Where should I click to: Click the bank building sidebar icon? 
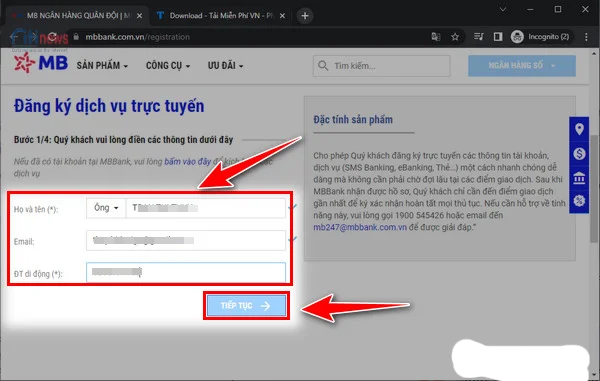[x=579, y=177]
